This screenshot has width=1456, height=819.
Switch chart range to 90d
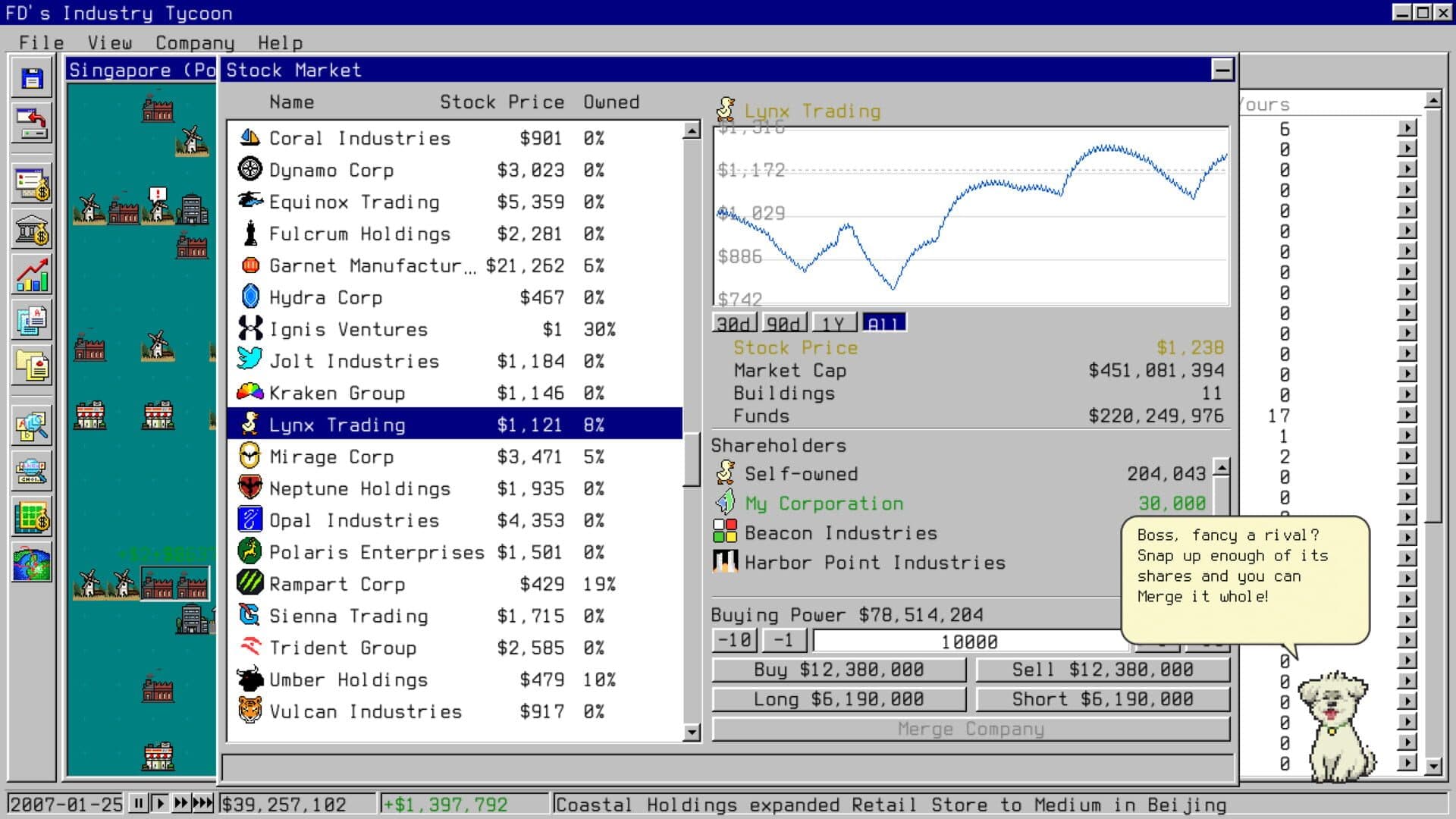coord(785,324)
